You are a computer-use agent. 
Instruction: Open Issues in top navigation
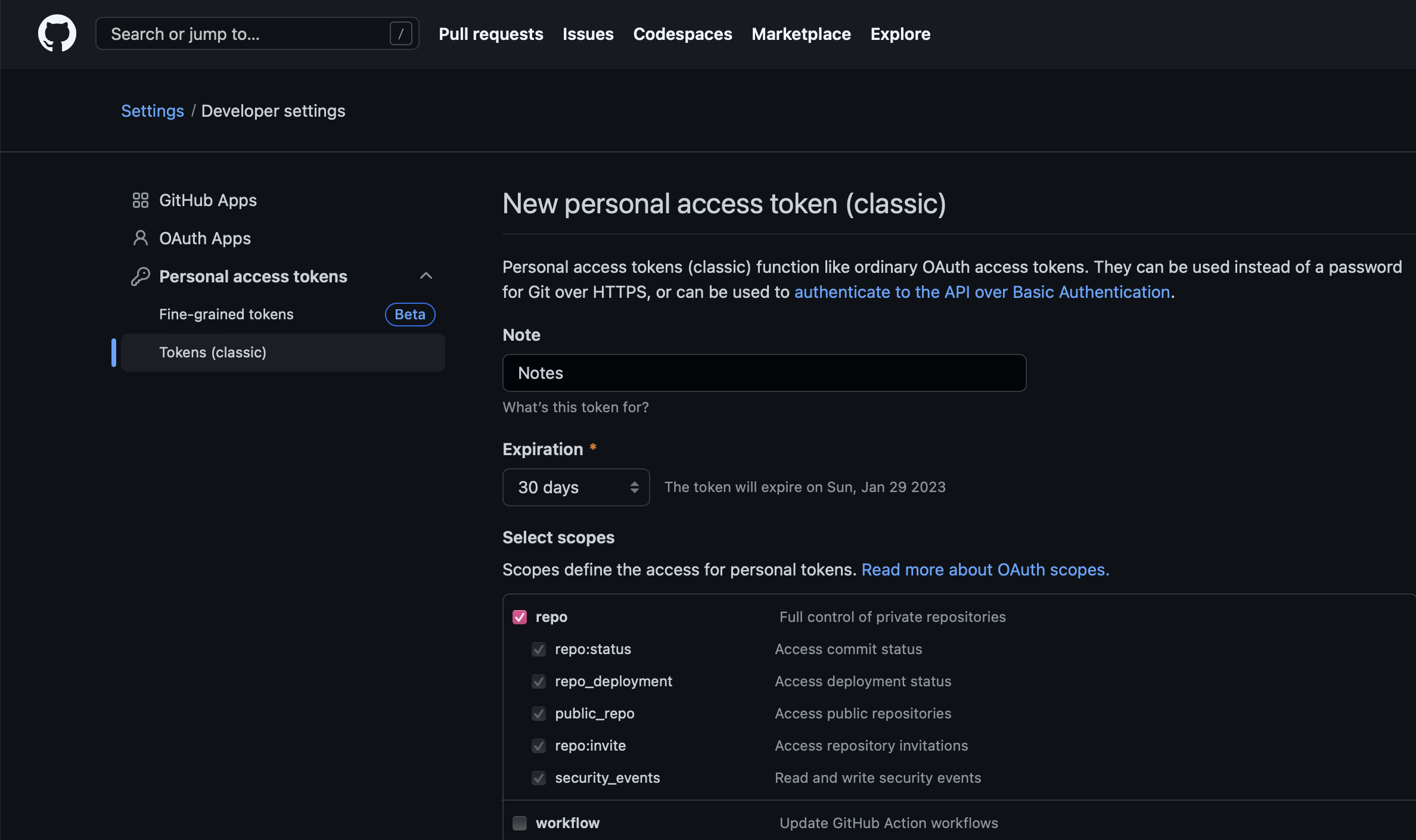(x=588, y=34)
